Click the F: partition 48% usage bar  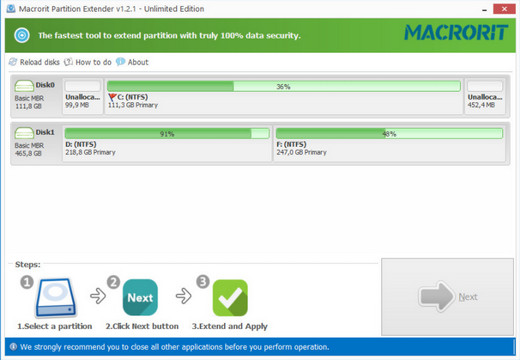(389, 134)
